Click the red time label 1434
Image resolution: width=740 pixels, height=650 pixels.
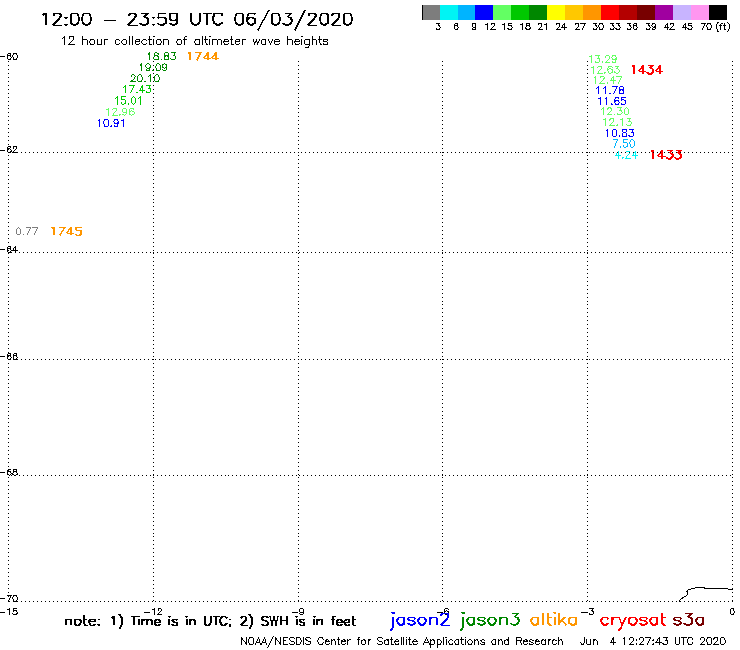[647, 70]
